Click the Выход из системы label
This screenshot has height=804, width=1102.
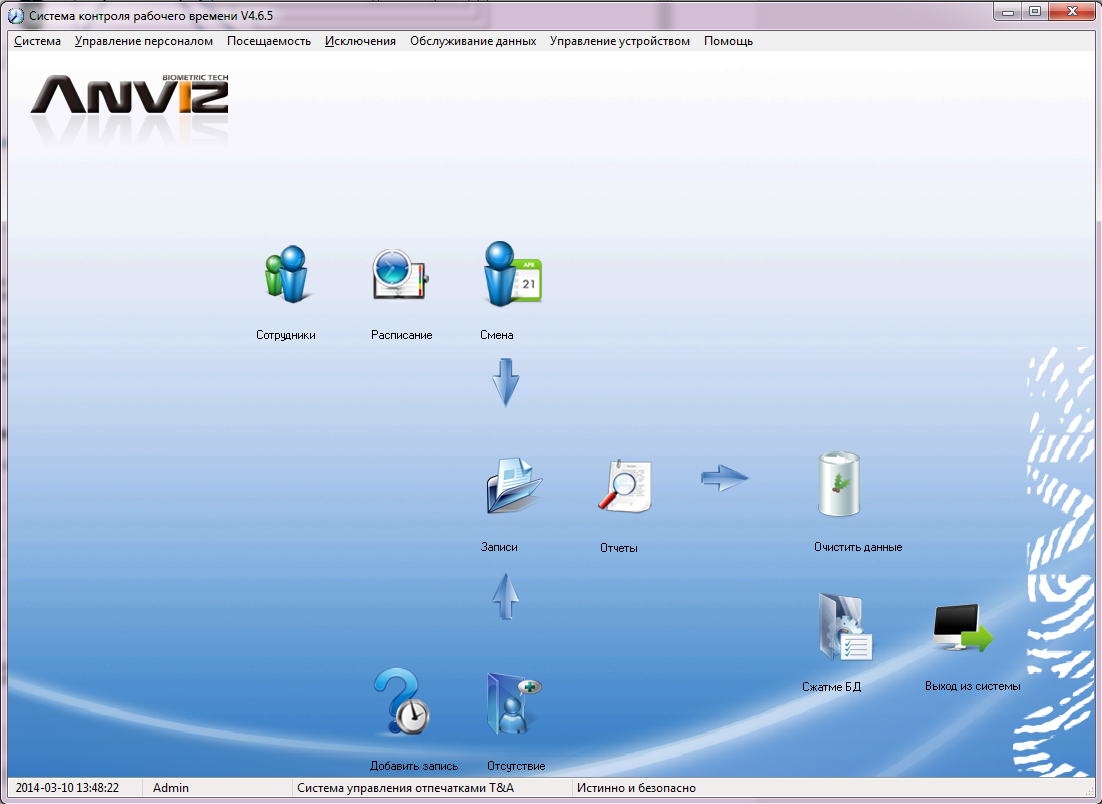(x=972, y=686)
